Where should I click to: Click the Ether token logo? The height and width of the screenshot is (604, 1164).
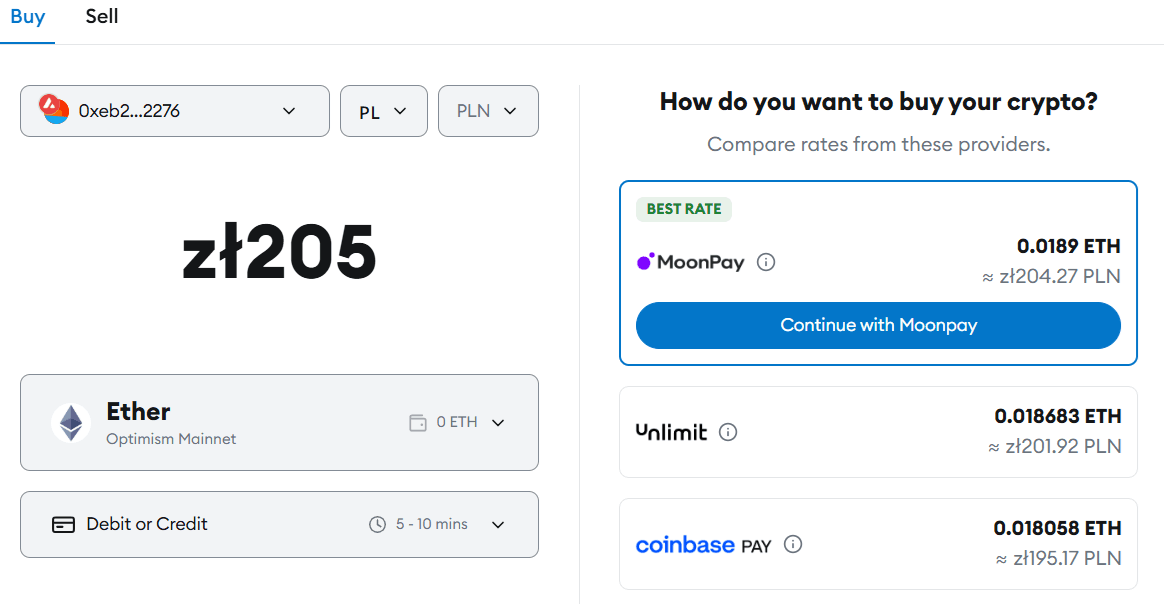point(71,423)
